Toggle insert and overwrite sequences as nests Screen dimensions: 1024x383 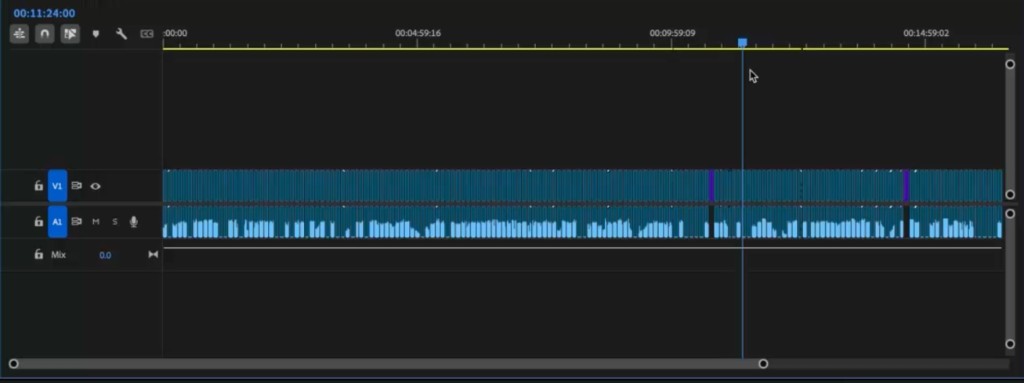20,34
